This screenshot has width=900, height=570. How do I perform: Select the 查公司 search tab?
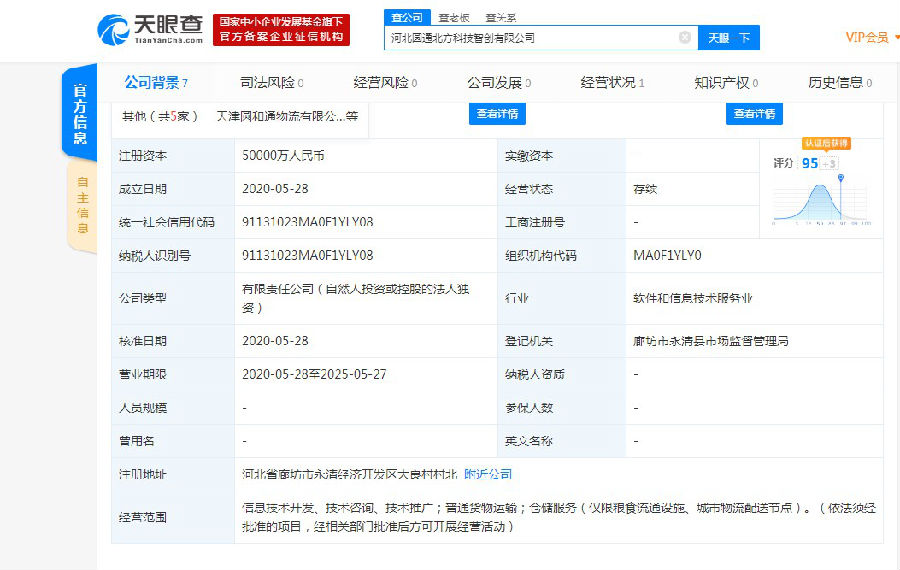coord(407,18)
